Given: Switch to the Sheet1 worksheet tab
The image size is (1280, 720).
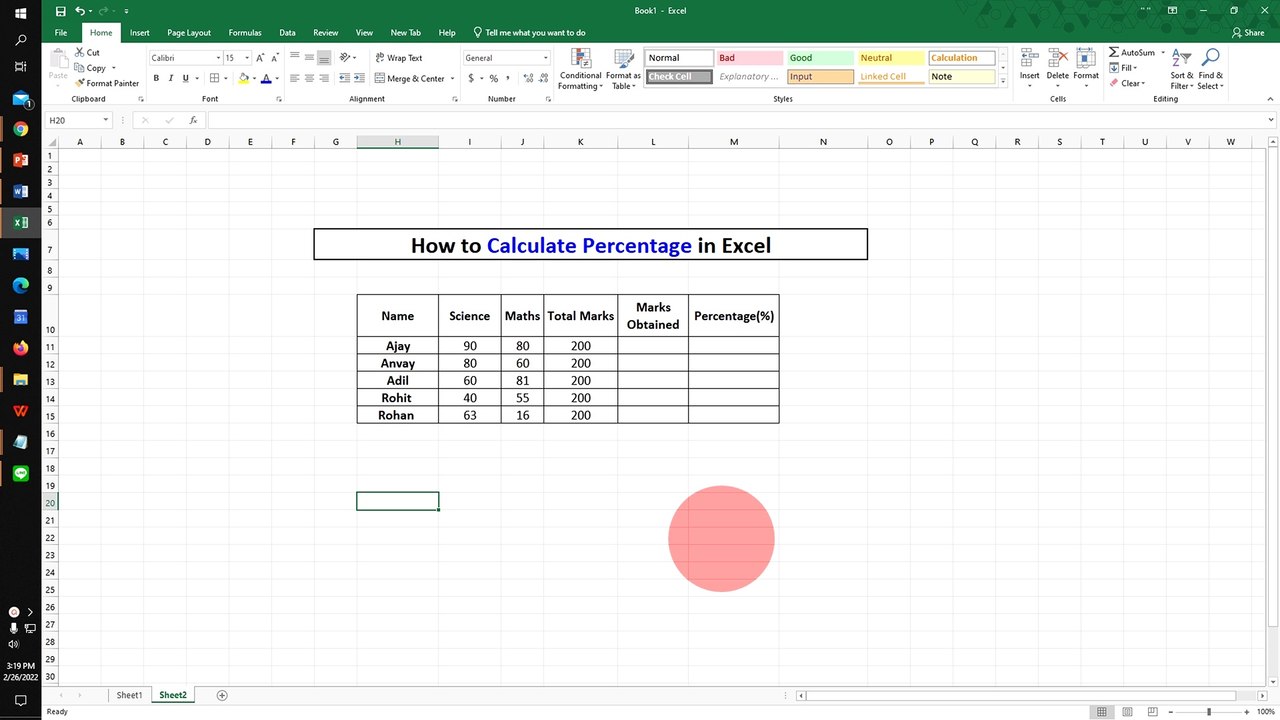Looking at the screenshot, I should (x=129, y=695).
